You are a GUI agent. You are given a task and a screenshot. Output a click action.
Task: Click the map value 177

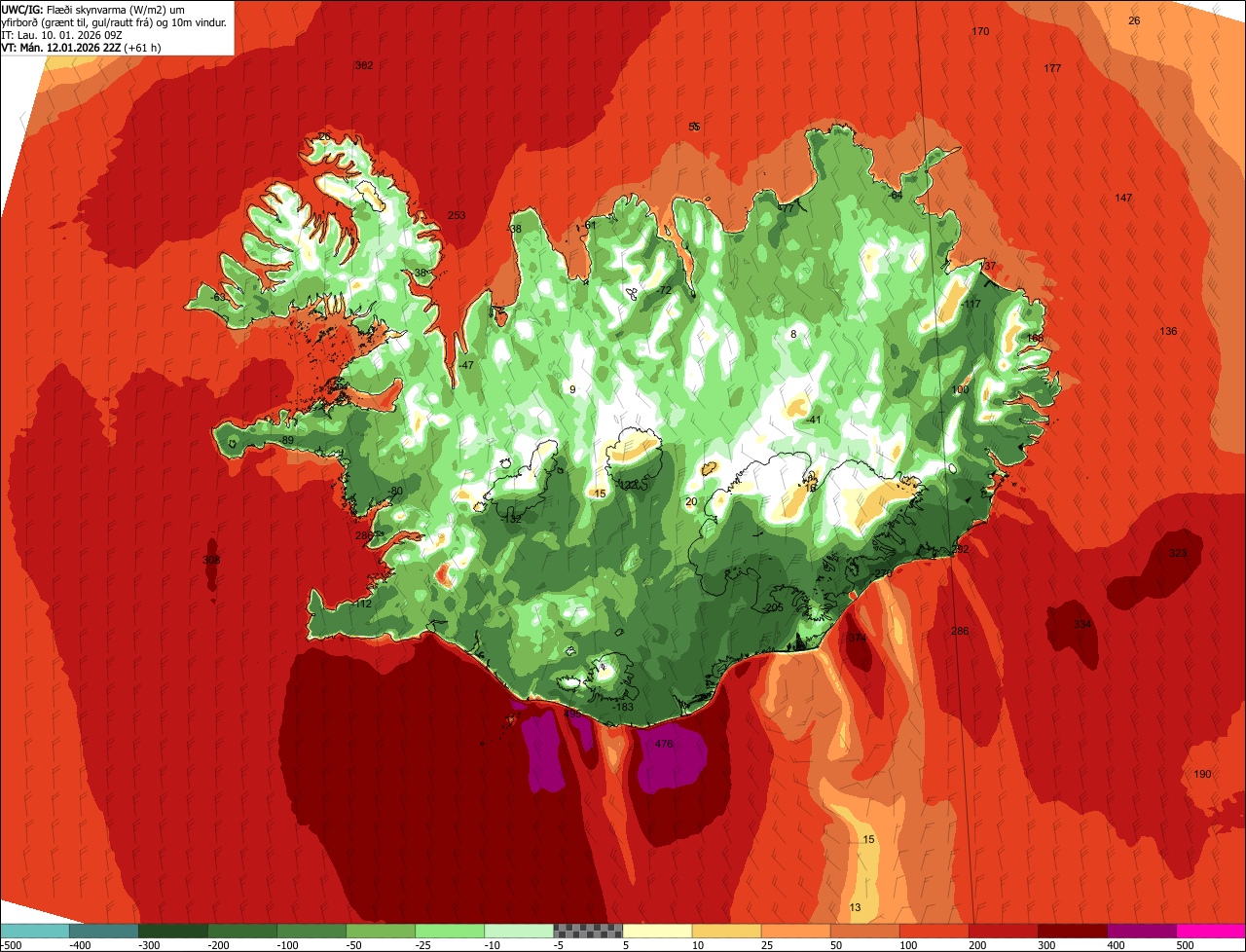1052,68
